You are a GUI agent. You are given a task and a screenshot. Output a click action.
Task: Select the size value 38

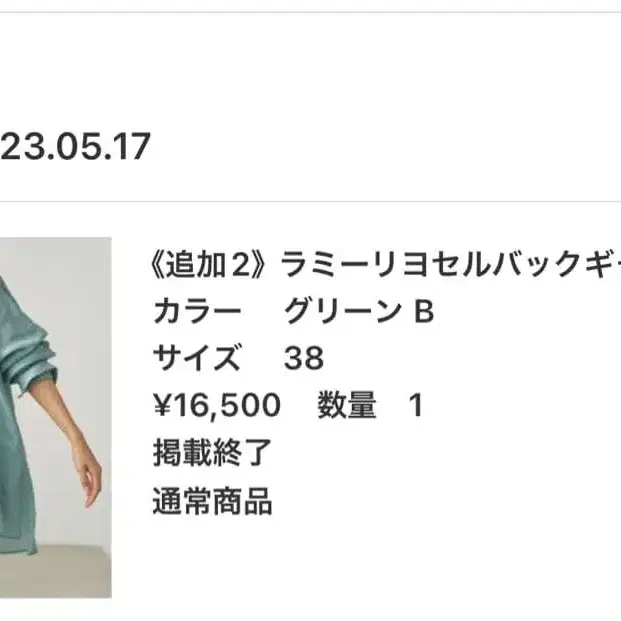tap(304, 358)
